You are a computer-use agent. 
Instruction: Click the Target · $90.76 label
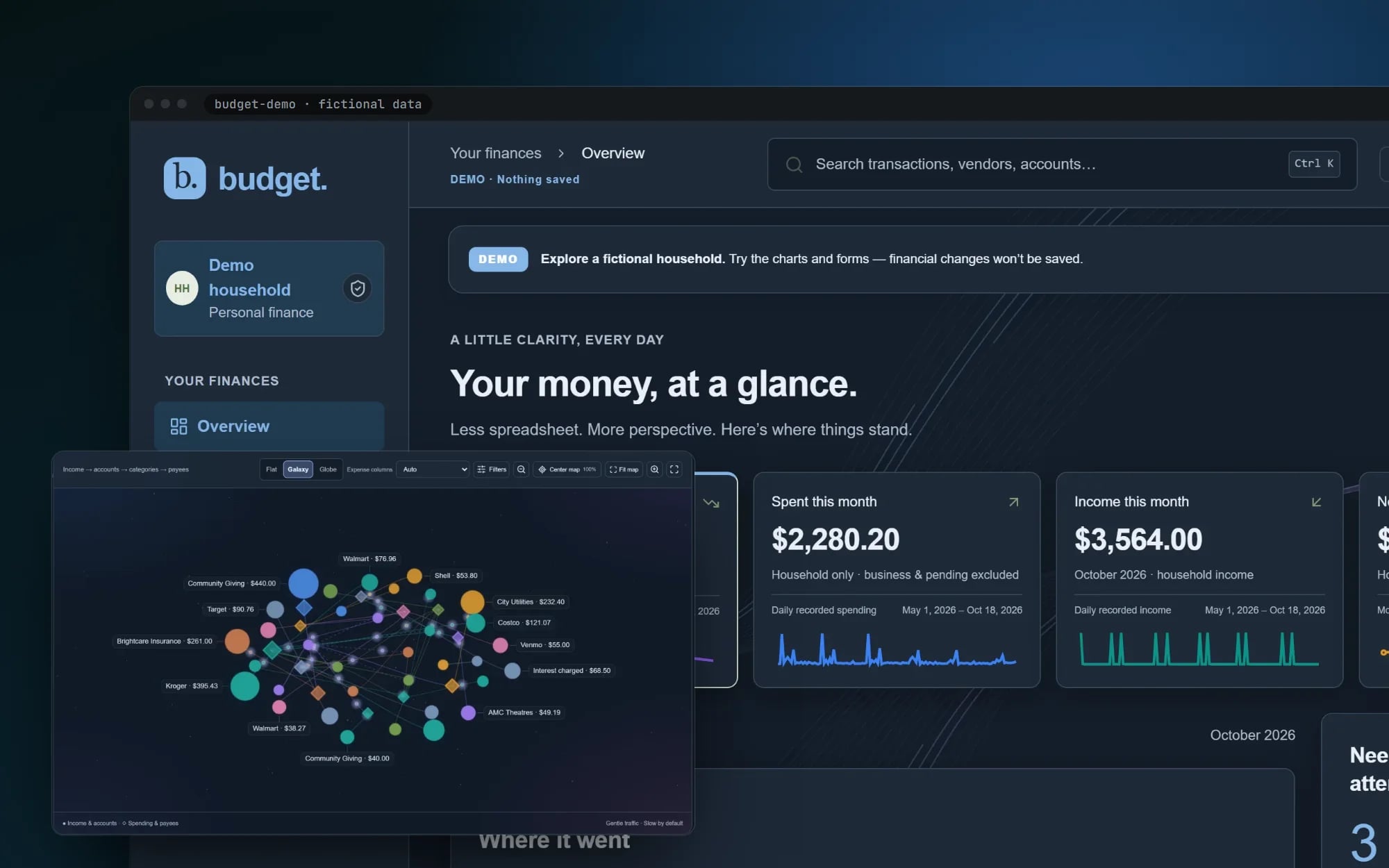(231, 610)
